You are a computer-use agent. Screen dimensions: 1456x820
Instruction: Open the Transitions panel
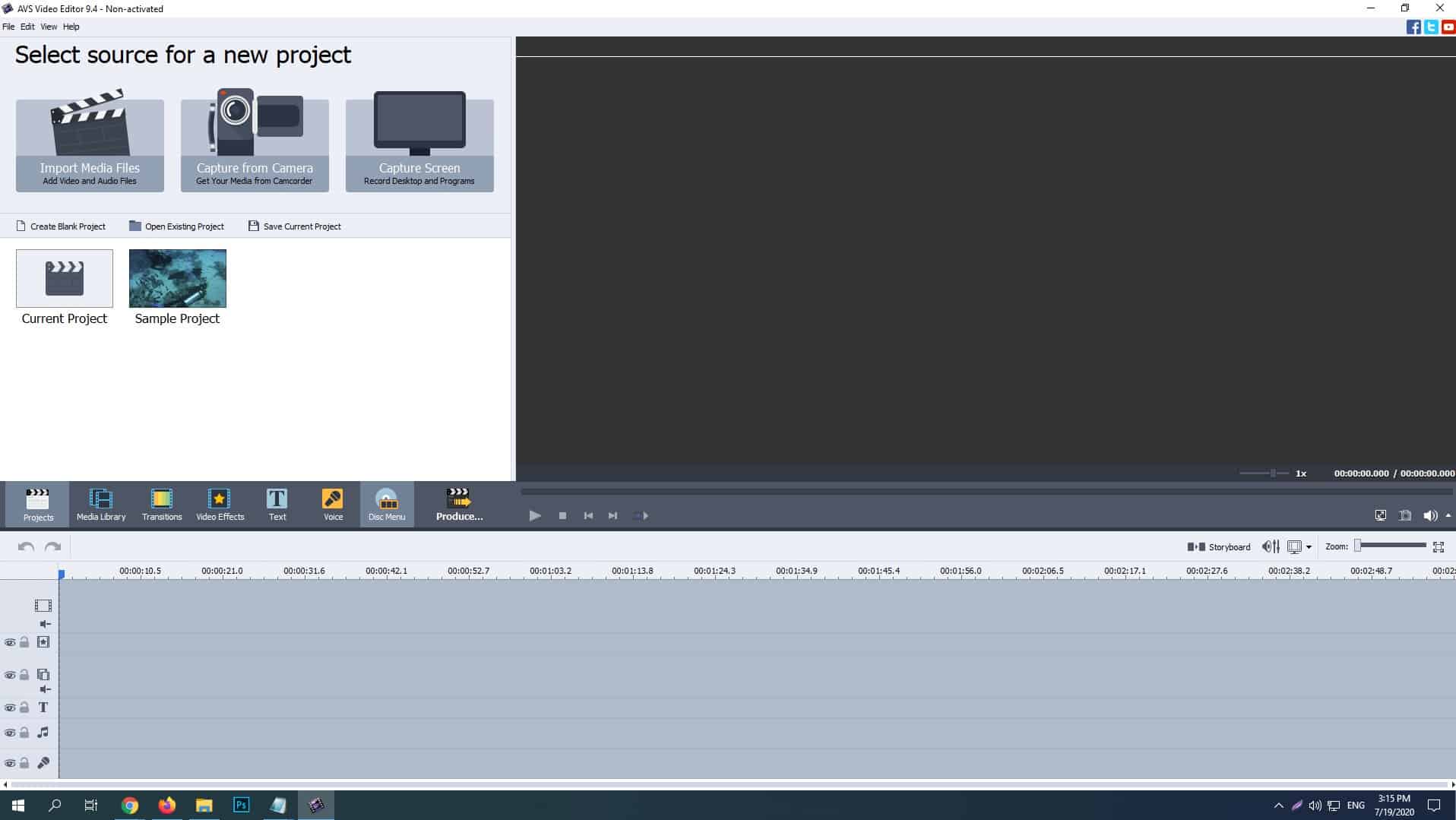tap(162, 504)
